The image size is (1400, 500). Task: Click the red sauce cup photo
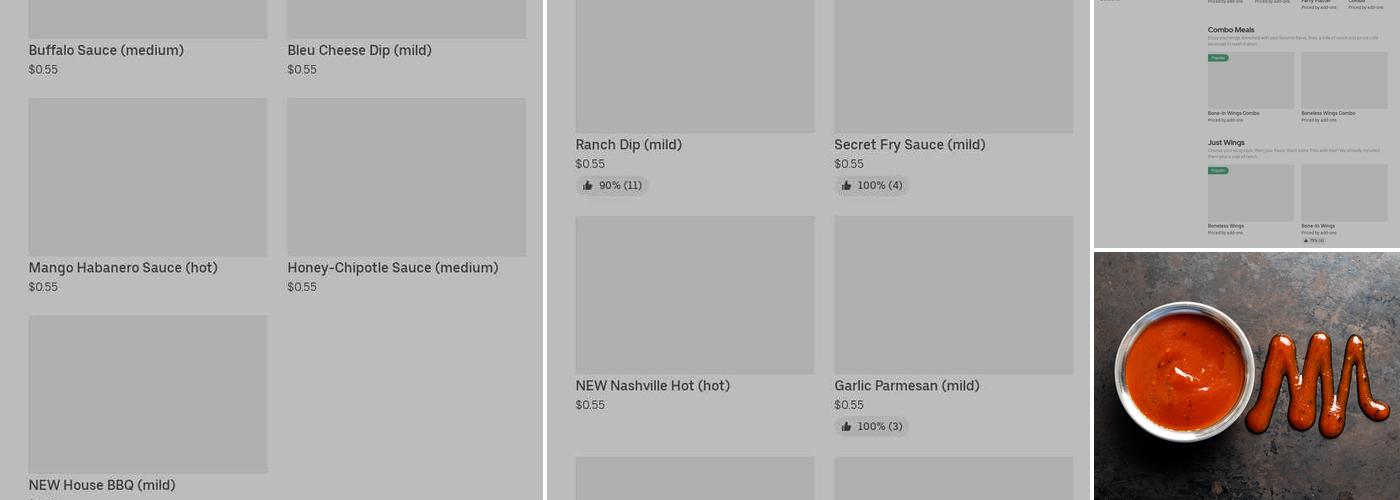[1185, 372]
